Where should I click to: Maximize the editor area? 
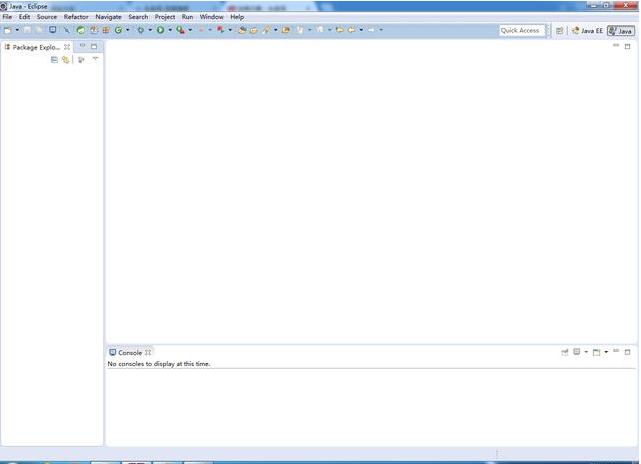(628, 46)
